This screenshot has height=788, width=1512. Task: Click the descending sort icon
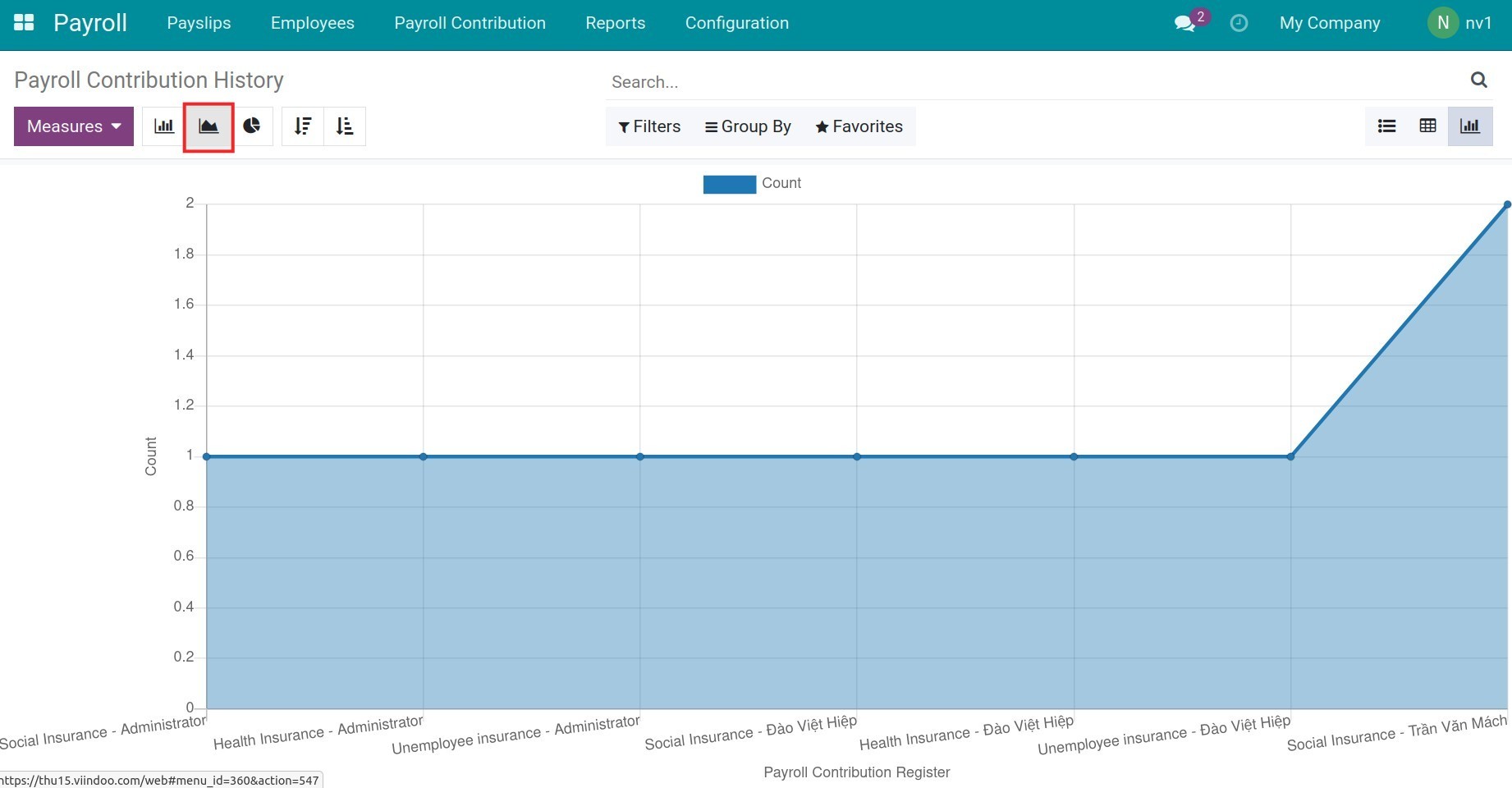[302, 126]
